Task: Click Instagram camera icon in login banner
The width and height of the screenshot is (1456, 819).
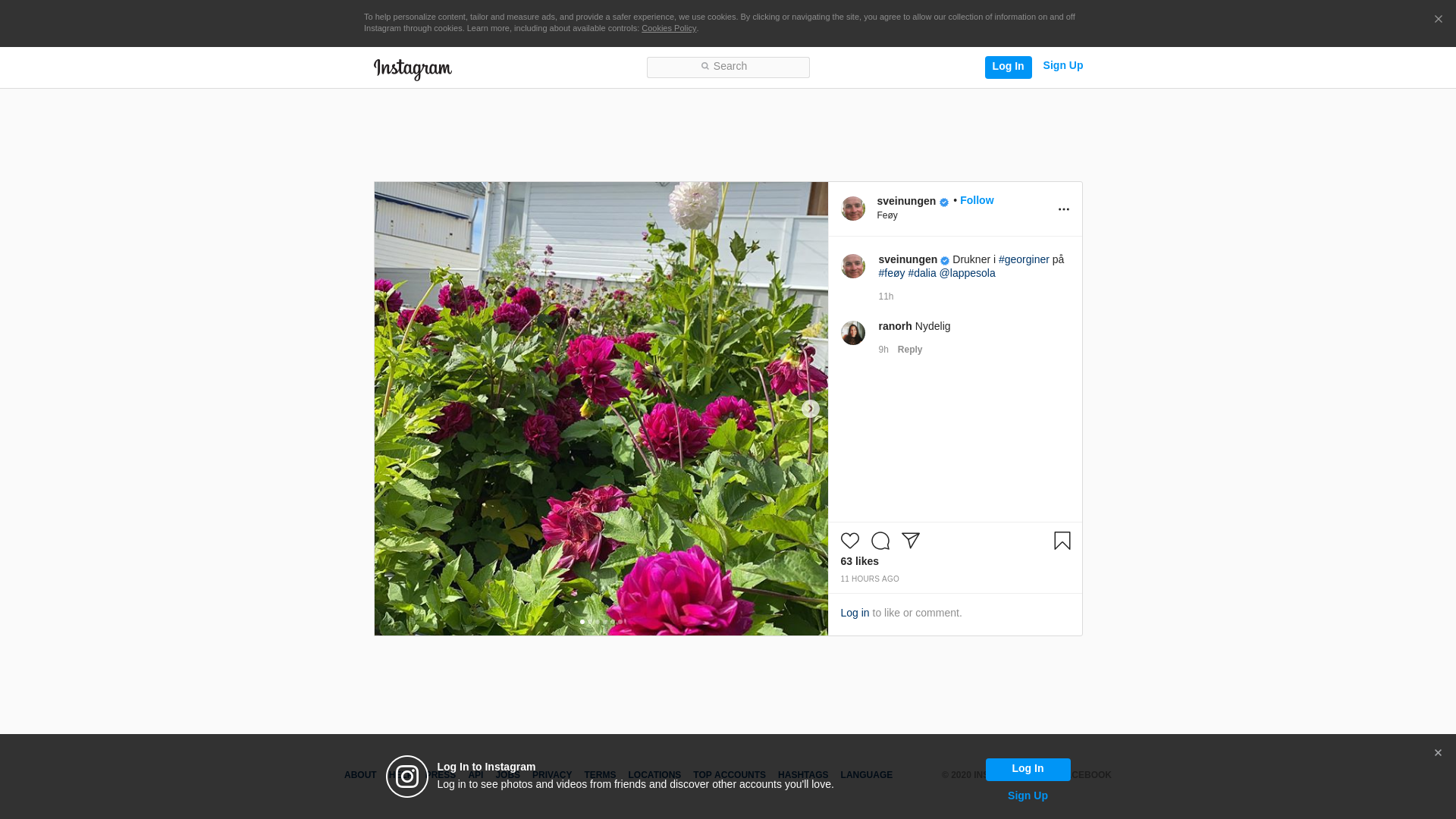Action: point(407,777)
